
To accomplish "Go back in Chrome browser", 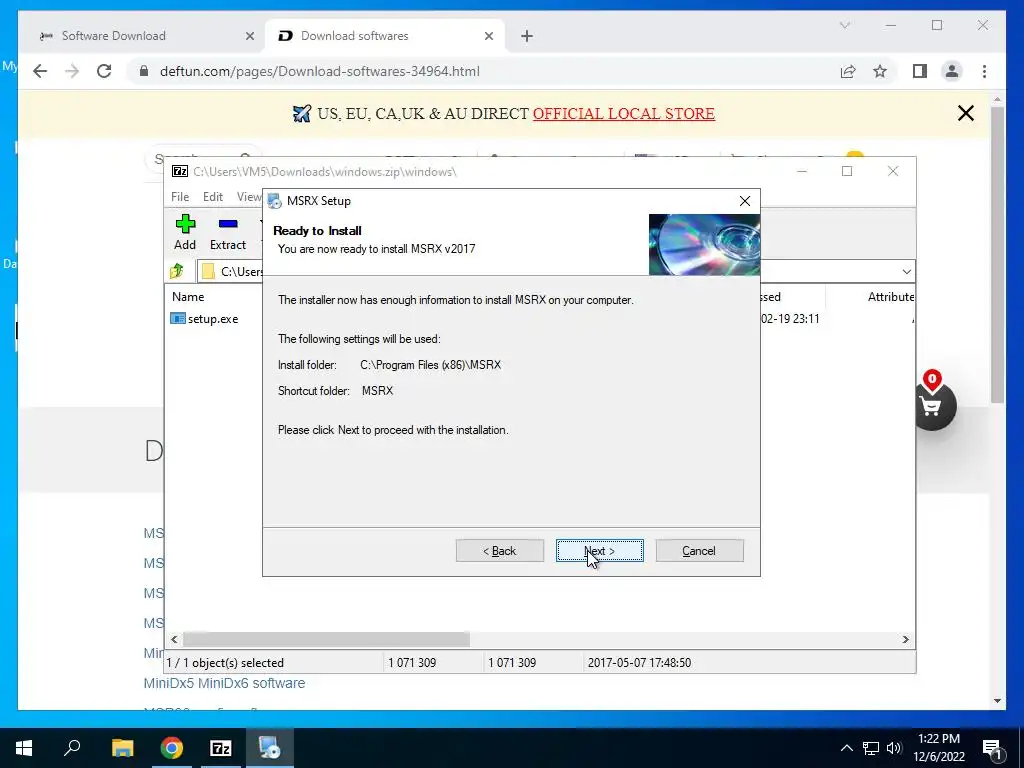I will [x=40, y=71].
